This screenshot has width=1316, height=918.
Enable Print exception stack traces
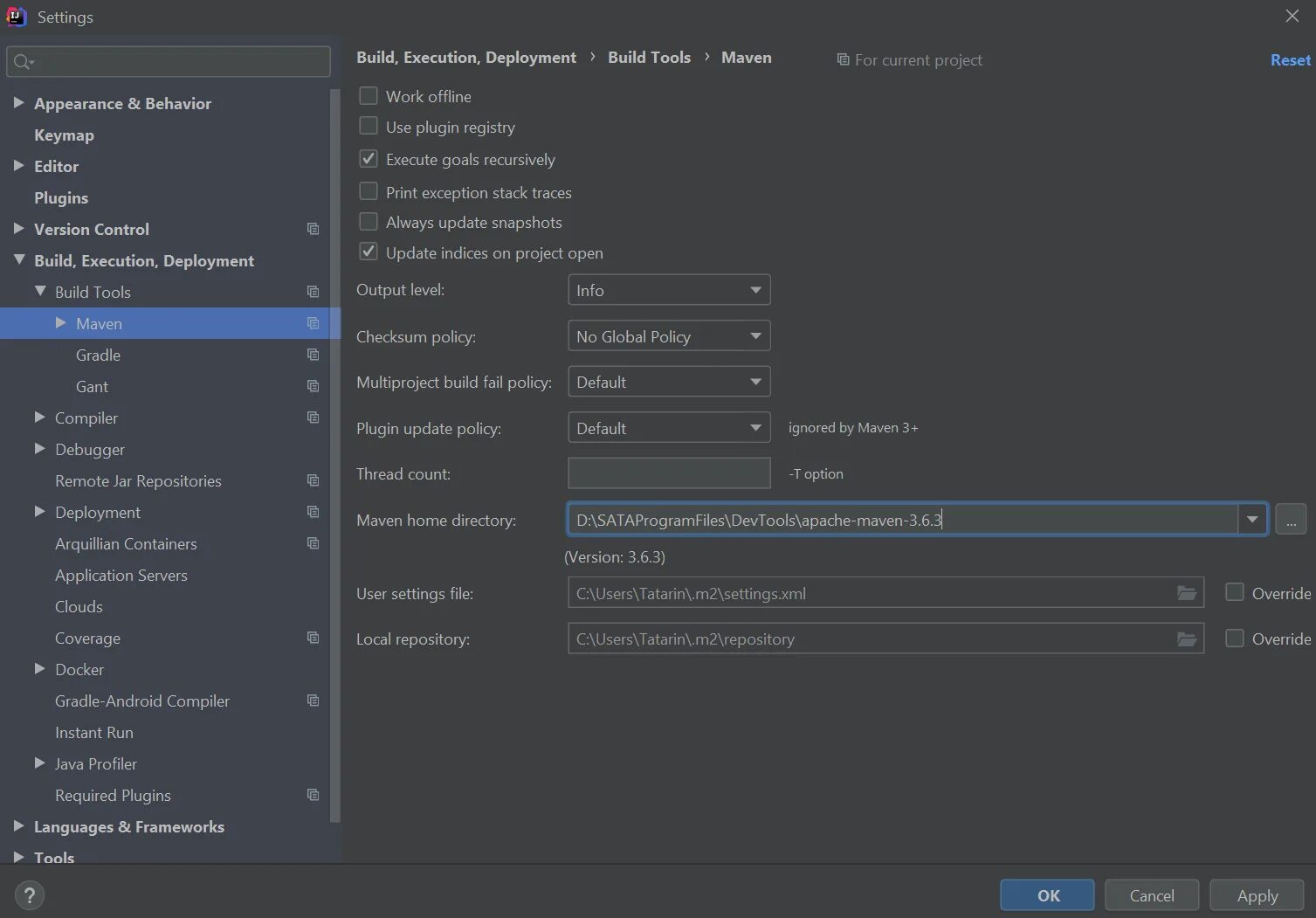pyautogui.click(x=369, y=191)
